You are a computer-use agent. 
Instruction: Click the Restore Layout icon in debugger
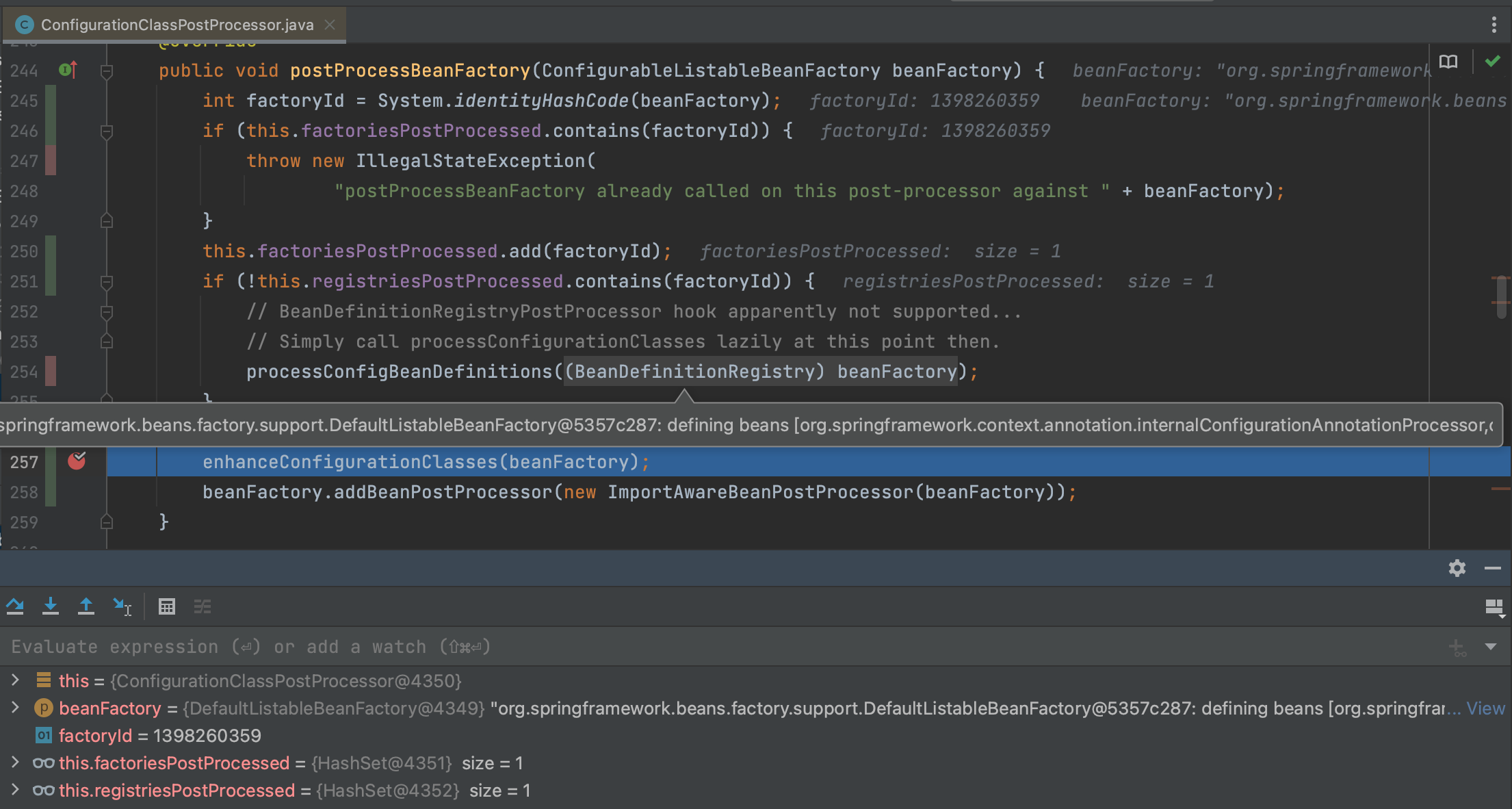coord(1494,607)
